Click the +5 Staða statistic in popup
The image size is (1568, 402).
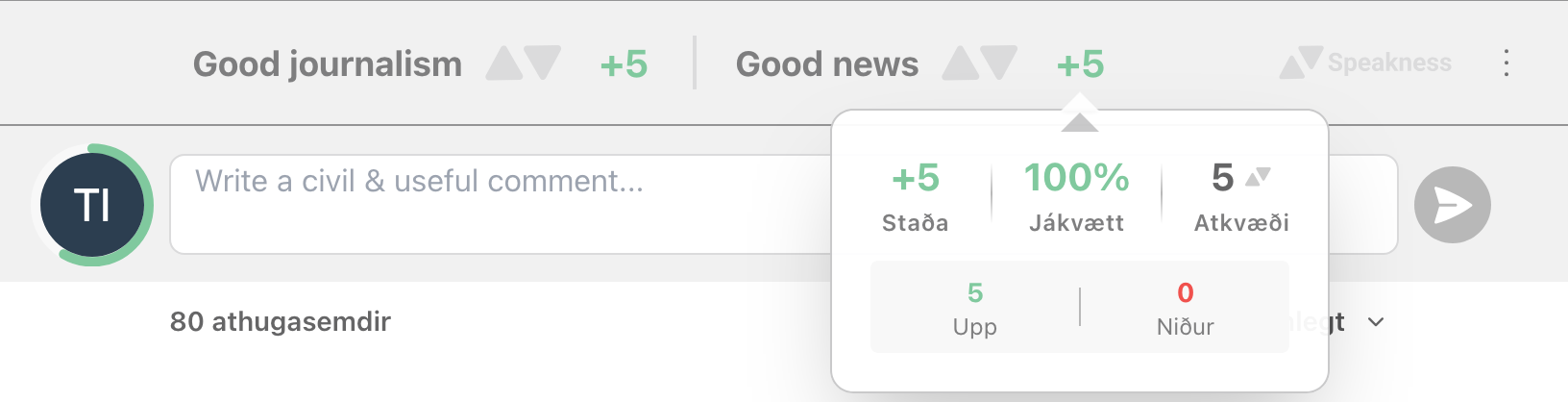tap(915, 196)
